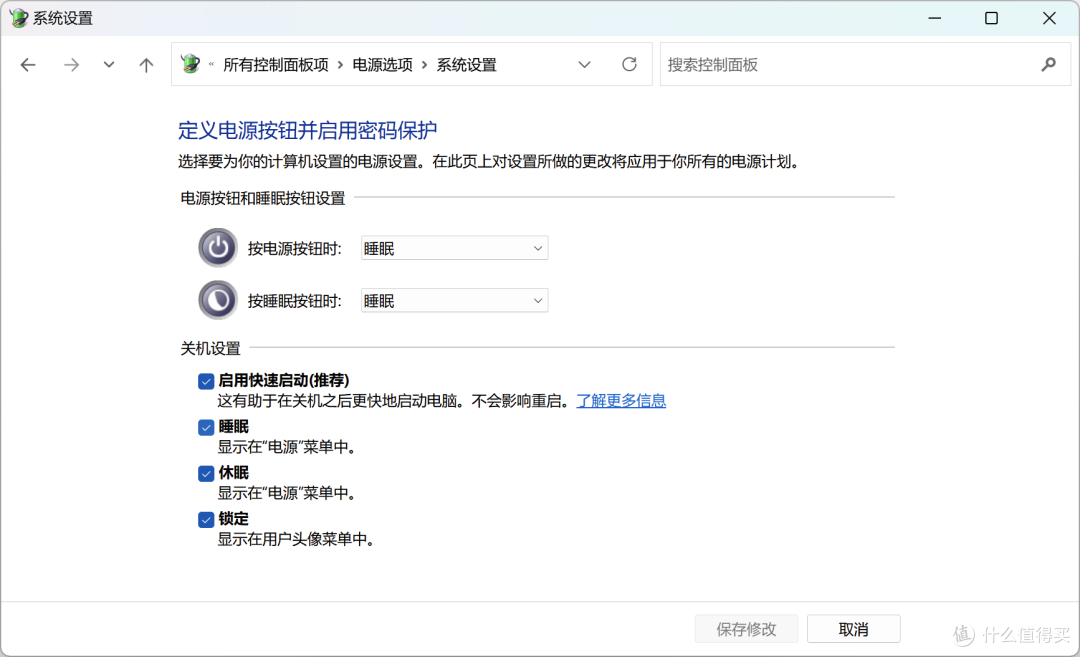Navigate to 电源选项 breadcrumb
The height and width of the screenshot is (657, 1080).
click(382, 65)
